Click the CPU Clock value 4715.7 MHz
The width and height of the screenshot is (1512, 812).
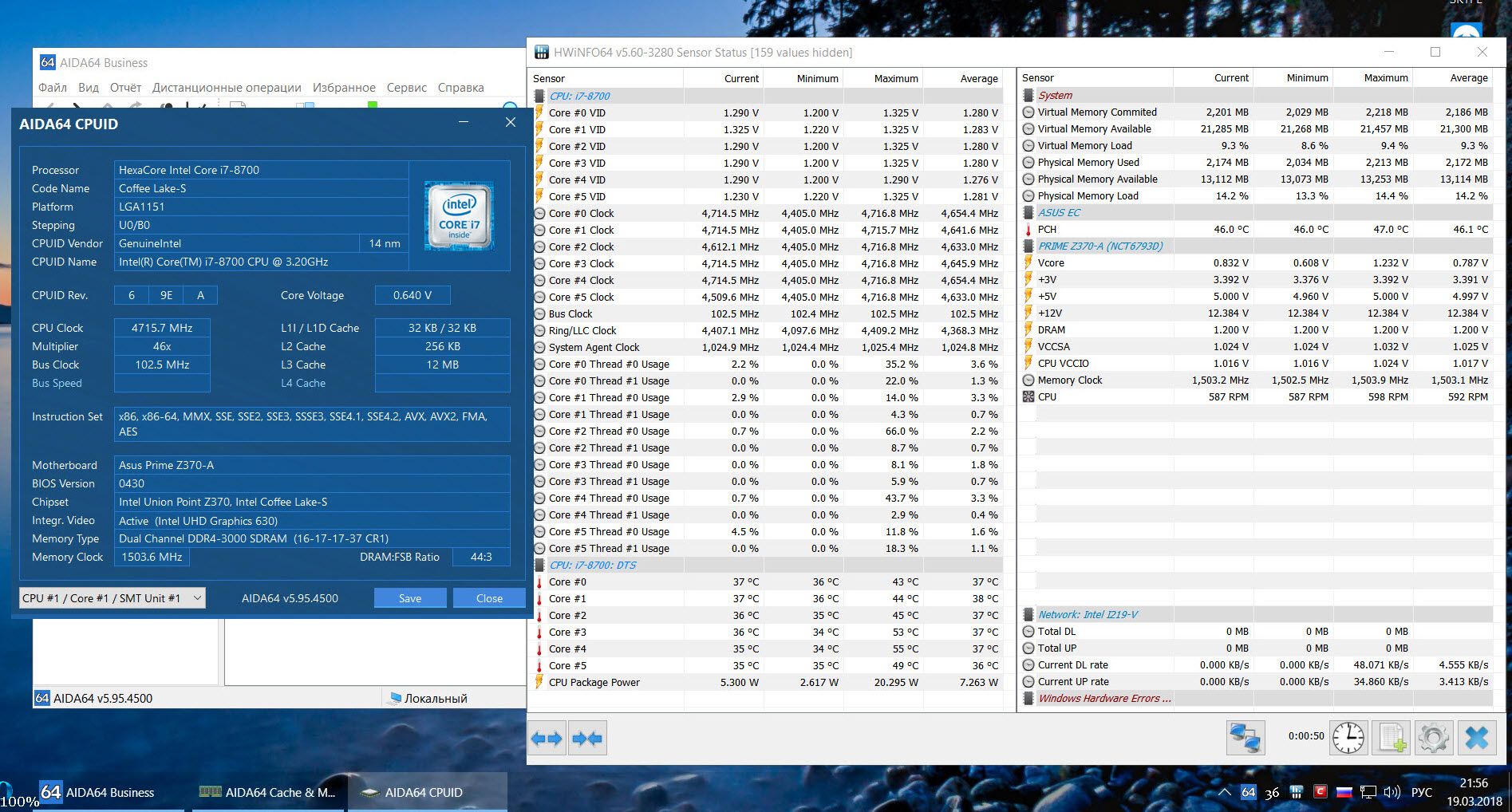162,328
